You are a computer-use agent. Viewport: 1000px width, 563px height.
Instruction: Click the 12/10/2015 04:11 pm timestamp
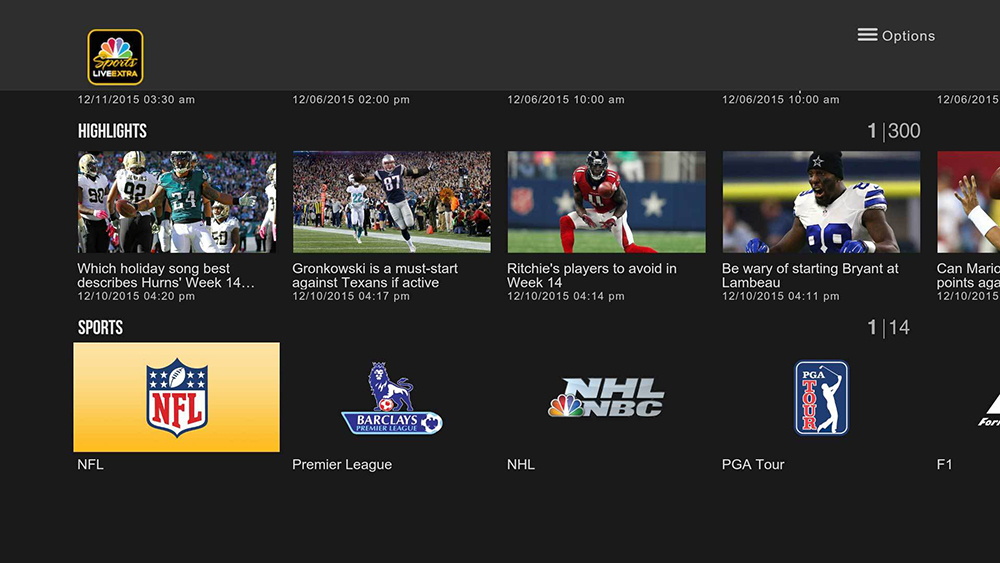pyautogui.click(x=781, y=296)
